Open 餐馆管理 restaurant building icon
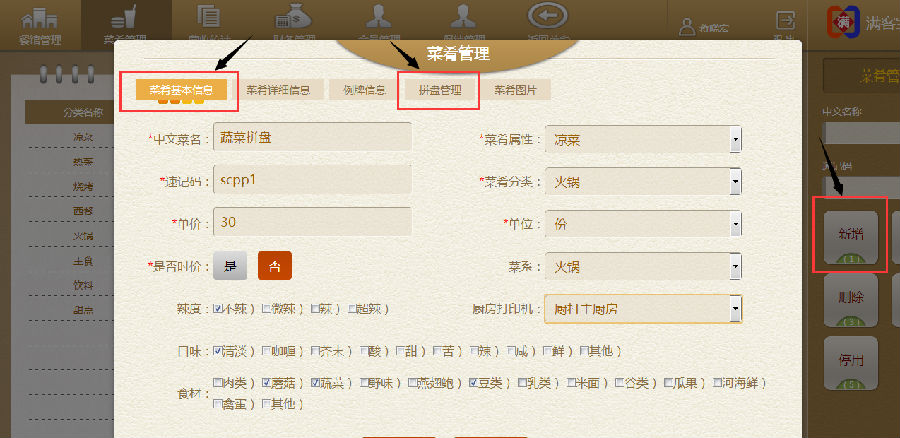 38,20
